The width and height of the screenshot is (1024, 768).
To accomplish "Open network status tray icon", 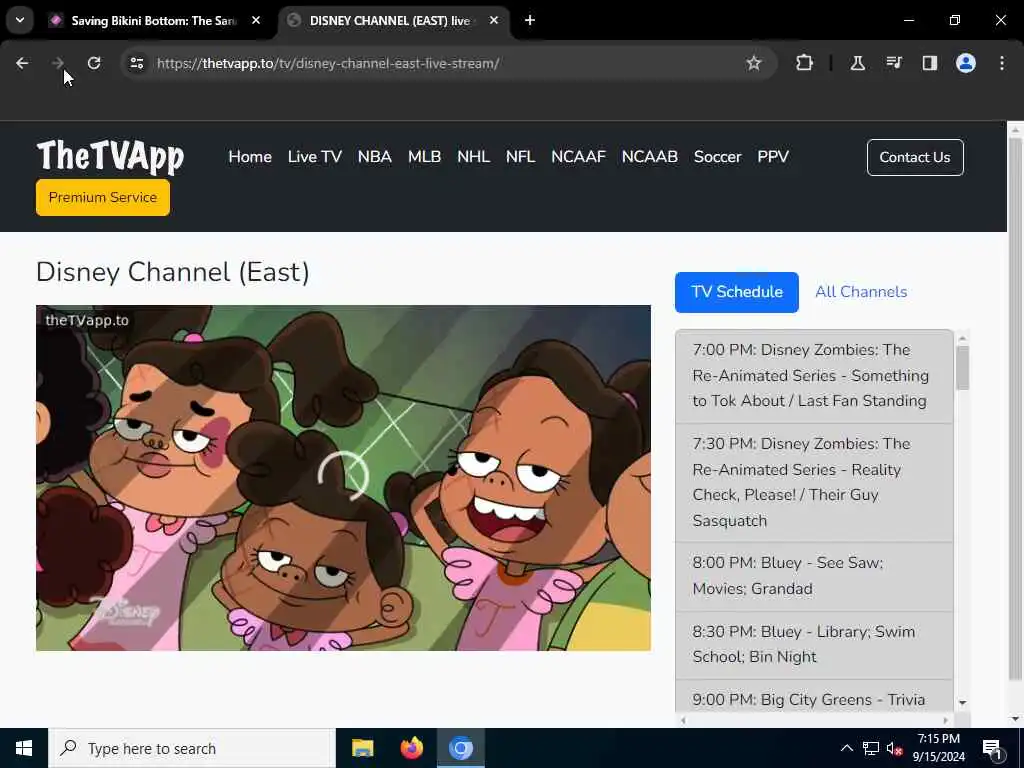I will (x=871, y=748).
